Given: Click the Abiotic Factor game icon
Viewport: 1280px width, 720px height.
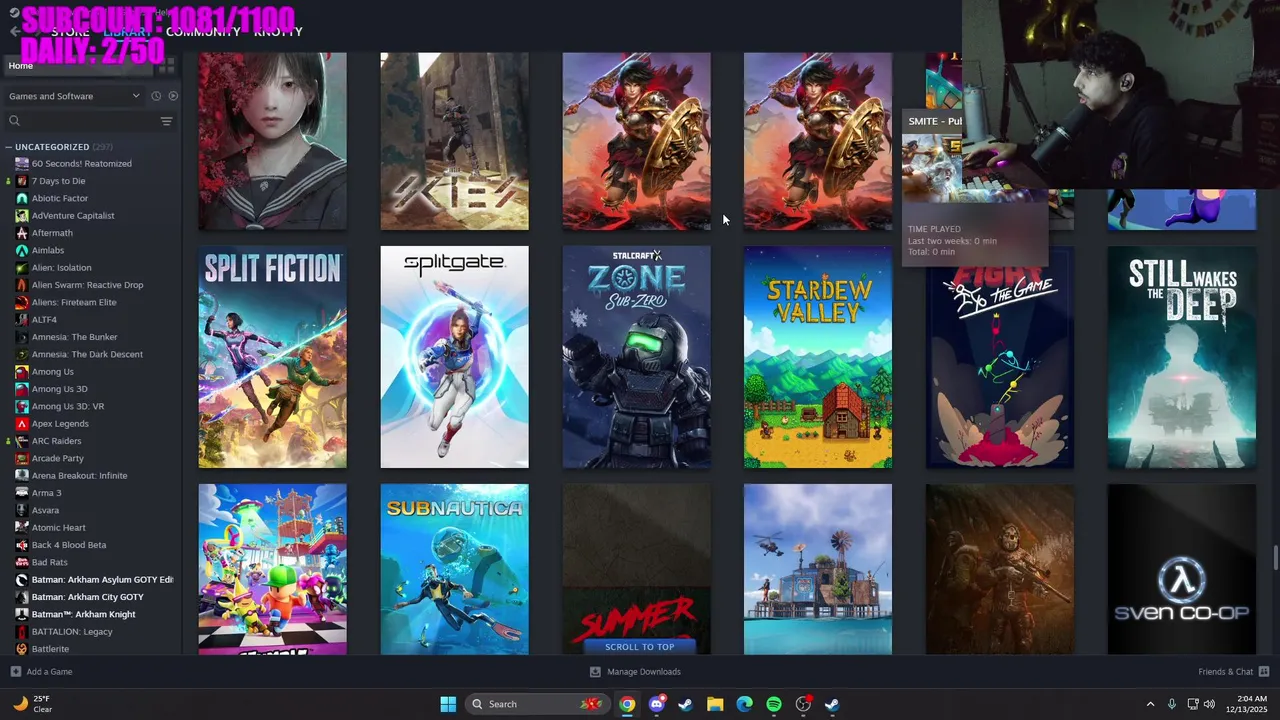Looking at the screenshot, I should [x=22, y=198].
